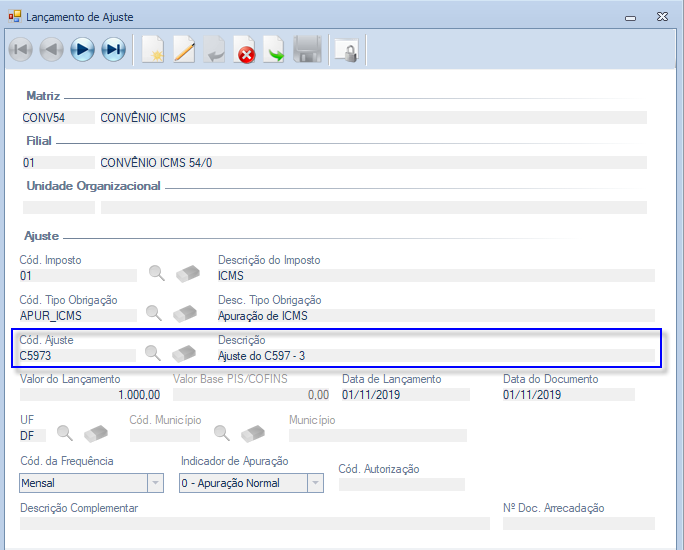Click Unidade Organizacional description field
Viewport: 684px width, 550px height.
(373, 207)
